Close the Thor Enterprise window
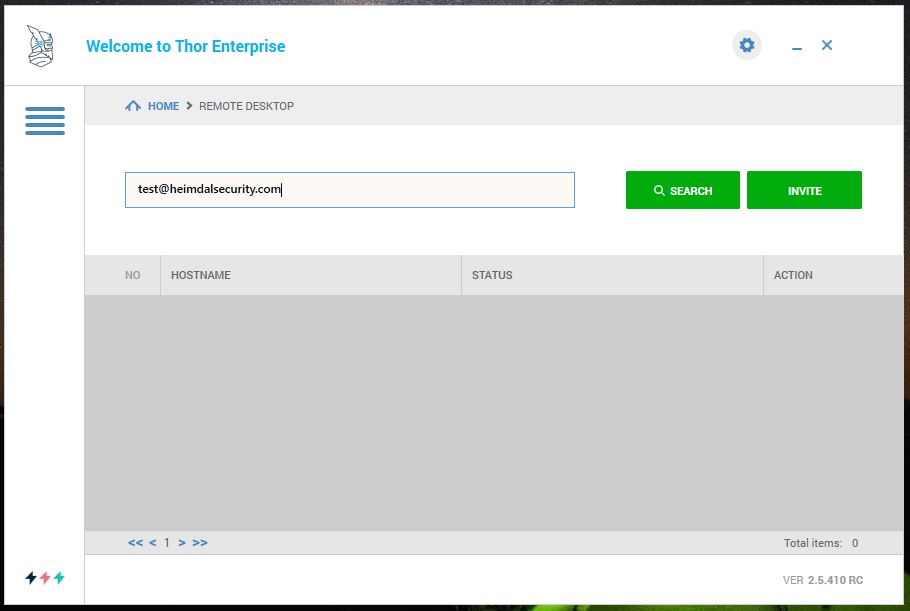Viewport: 910px width, 611px height. pyautogui.click(x=827, y=45)
